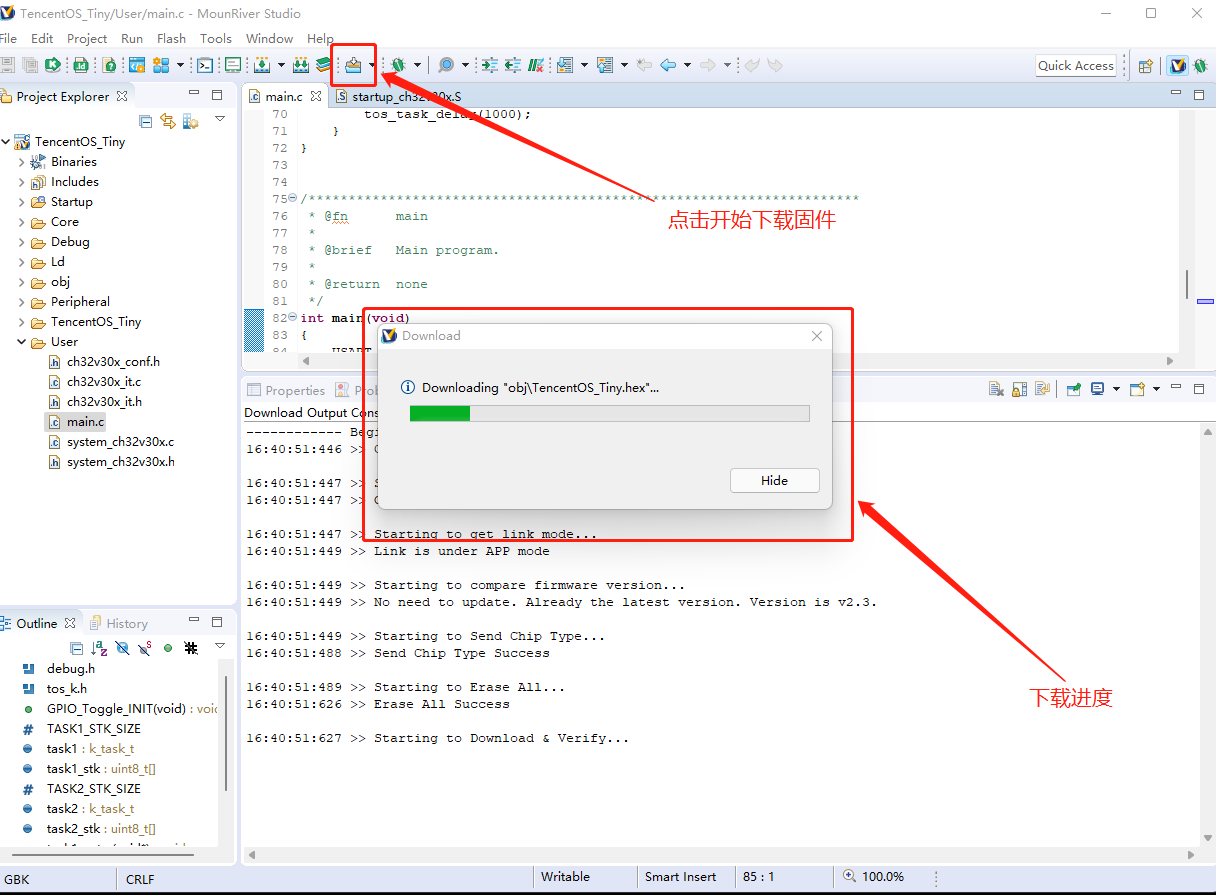Expand the Includes tree node
The width and height of the screenshot is (1216, 895).
click(x=22, y=182)
